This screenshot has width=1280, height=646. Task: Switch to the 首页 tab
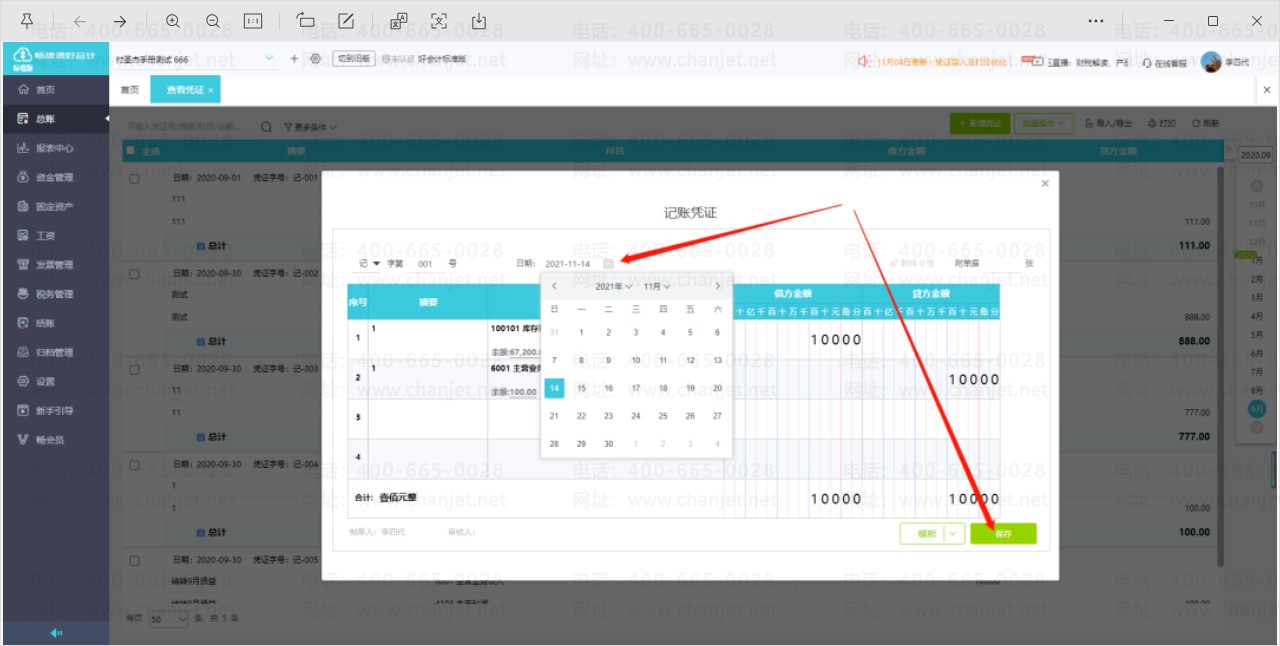[130, 90]
